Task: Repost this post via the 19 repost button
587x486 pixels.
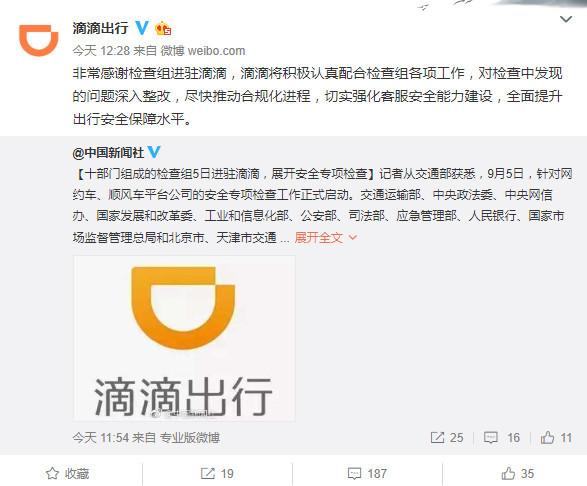Action: point(217,473)
